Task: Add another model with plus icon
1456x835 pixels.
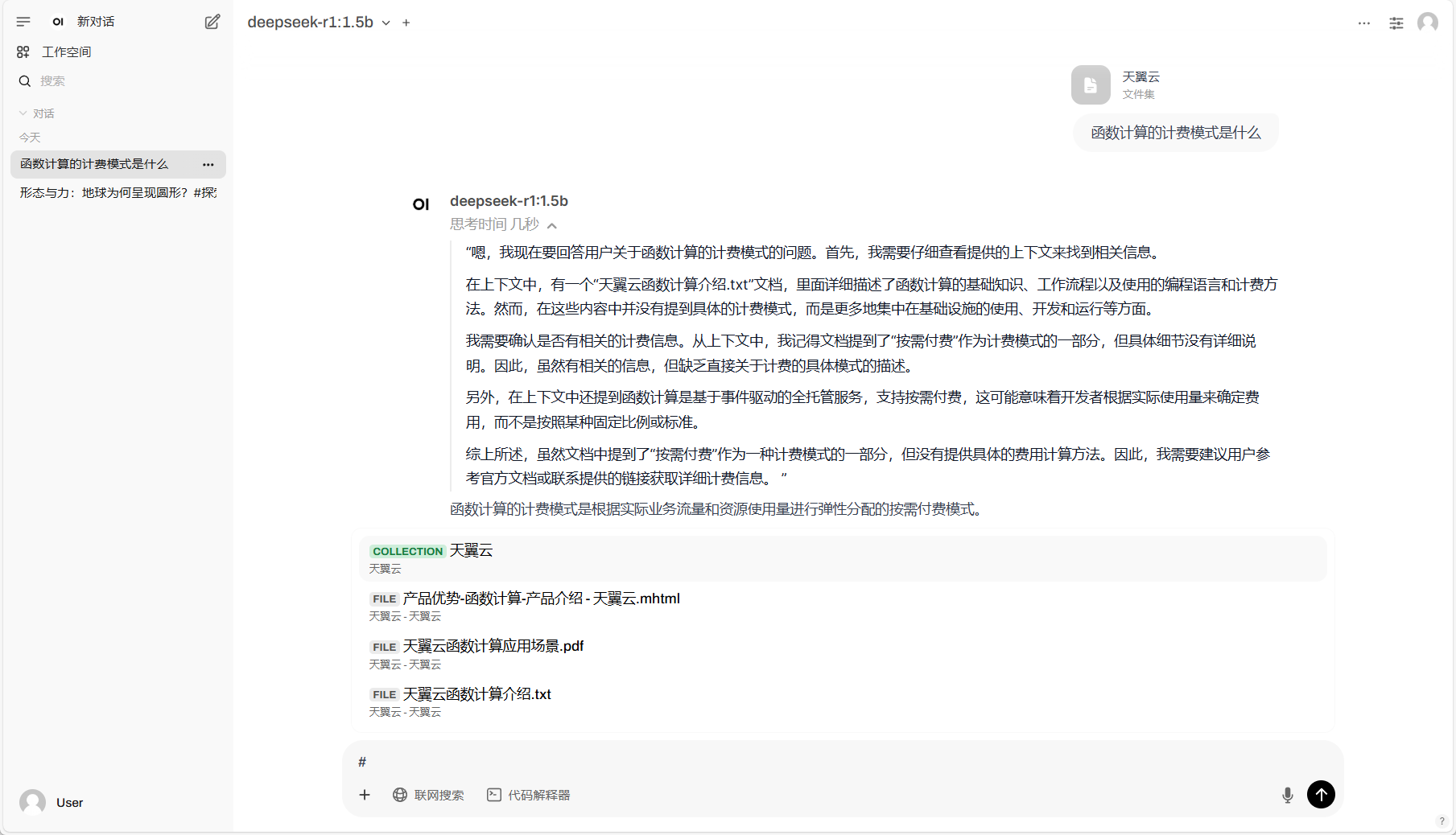Action: tap(406, 23)
